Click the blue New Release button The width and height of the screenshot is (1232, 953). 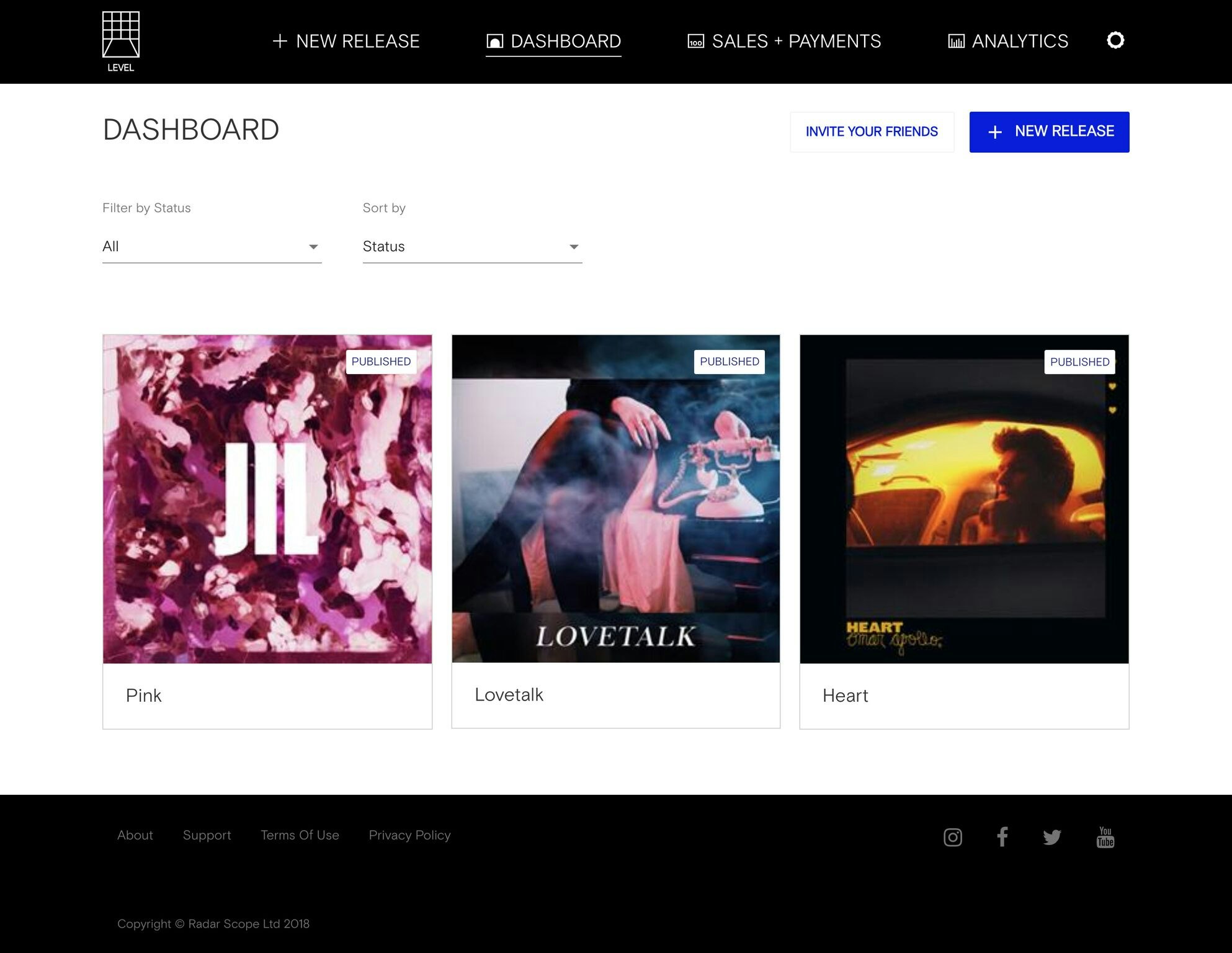[x=1049, y=132]
